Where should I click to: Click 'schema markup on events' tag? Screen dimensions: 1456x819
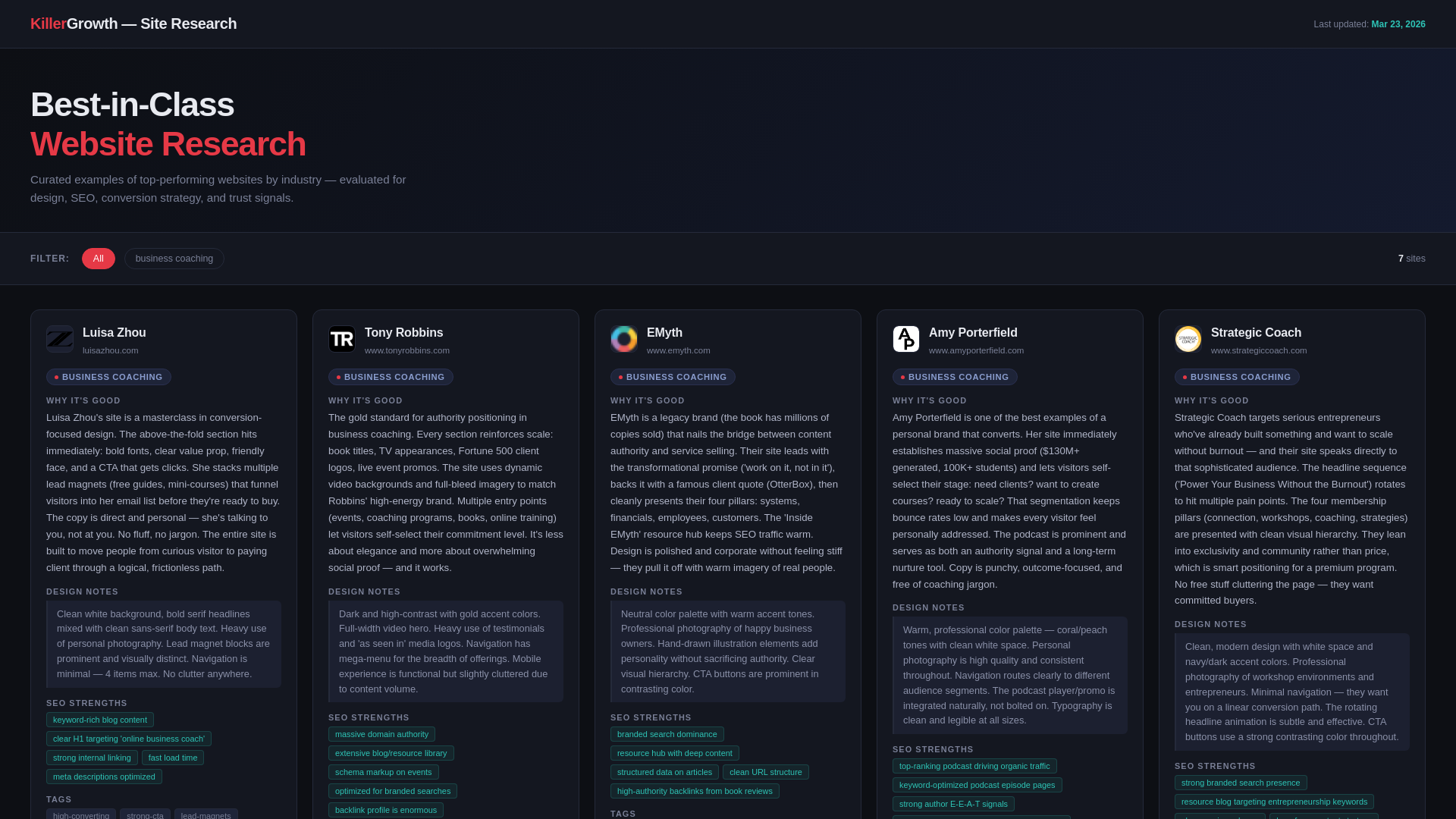384,772
